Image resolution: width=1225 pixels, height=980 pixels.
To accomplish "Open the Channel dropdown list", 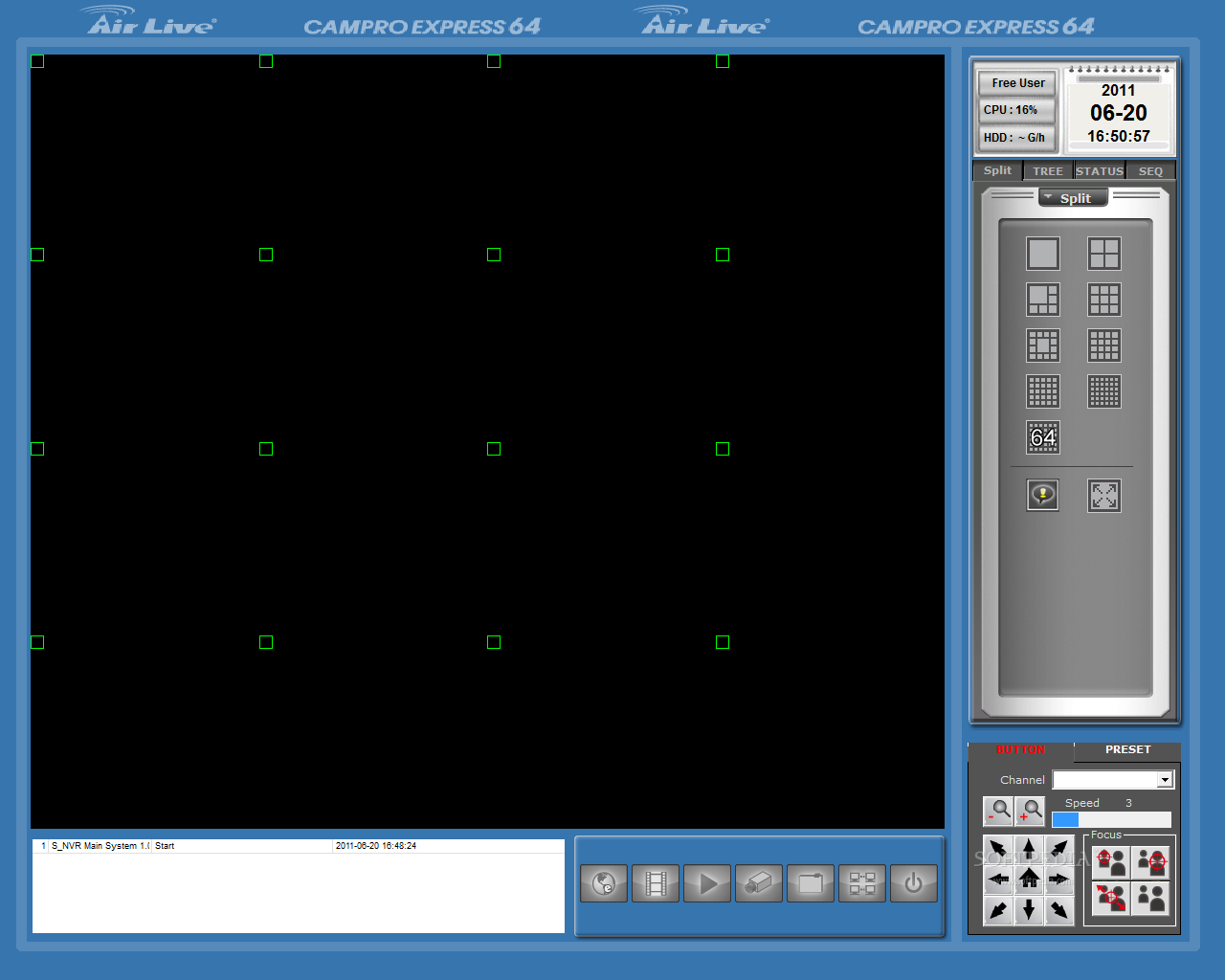I will tap(1165, 780).
